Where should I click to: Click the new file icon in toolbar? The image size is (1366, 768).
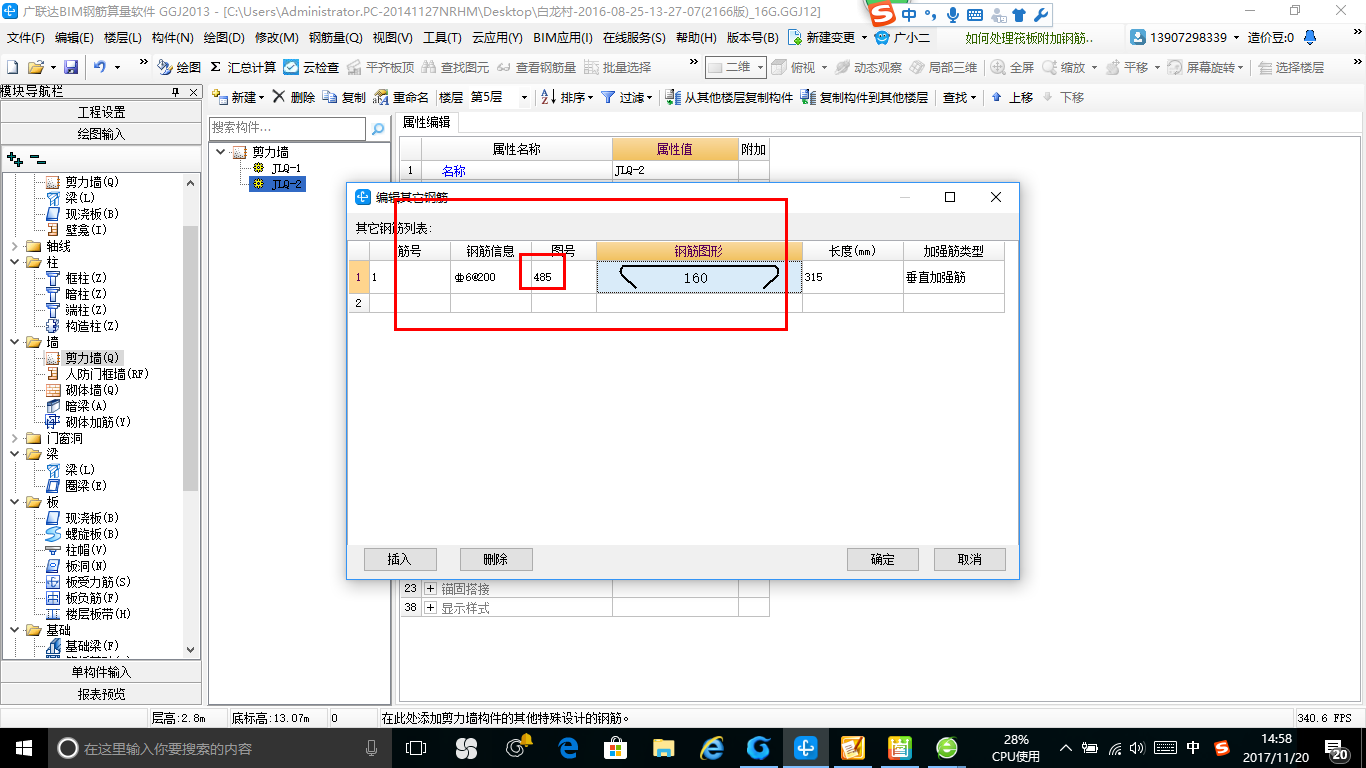(x=12, y=67)
